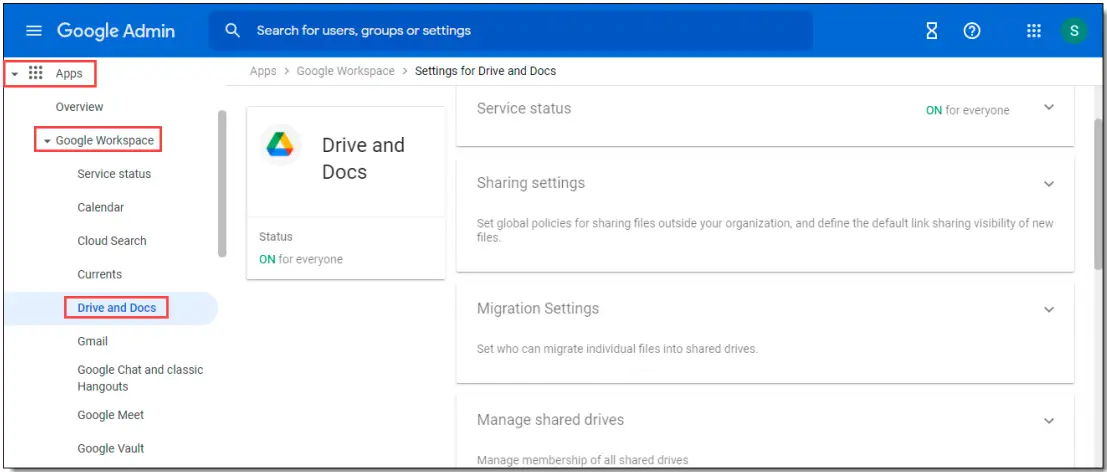Open the Migration Settings section heading
This screenshot has height=472, width=1107.
[x=538, y=308]
